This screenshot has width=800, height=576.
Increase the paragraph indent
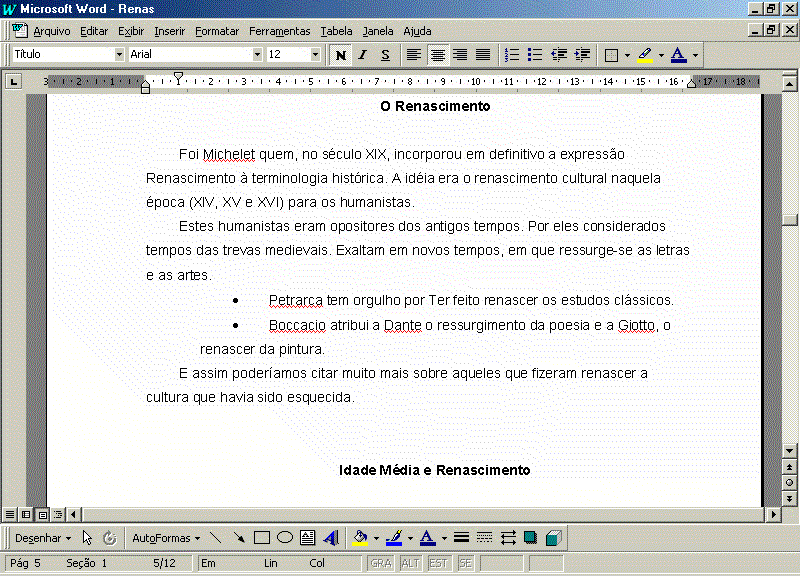pyautogui.click(x=582, y=55)
